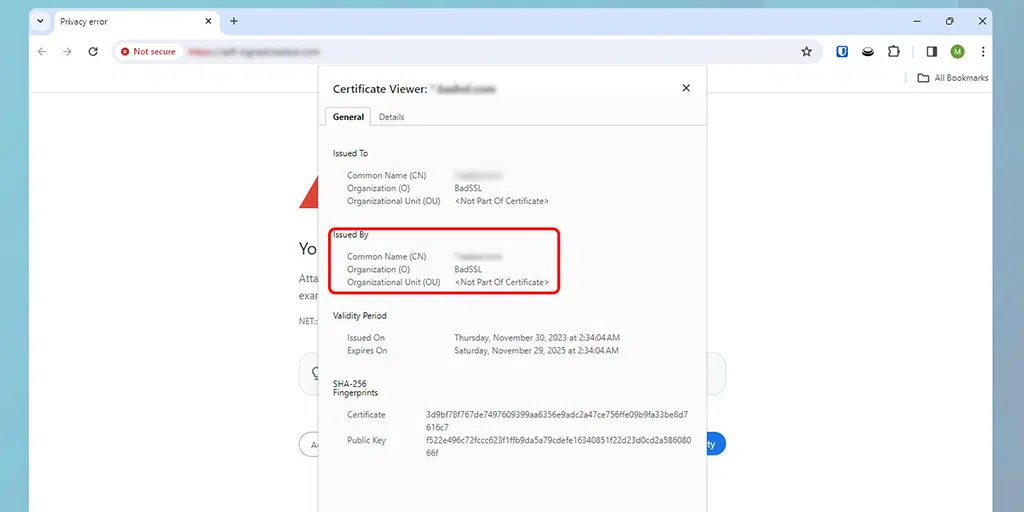Image resolution: width=1024 pixels, height=512 pixels.
Task: Click the Not secure warning chip
Action: point(148,52)
